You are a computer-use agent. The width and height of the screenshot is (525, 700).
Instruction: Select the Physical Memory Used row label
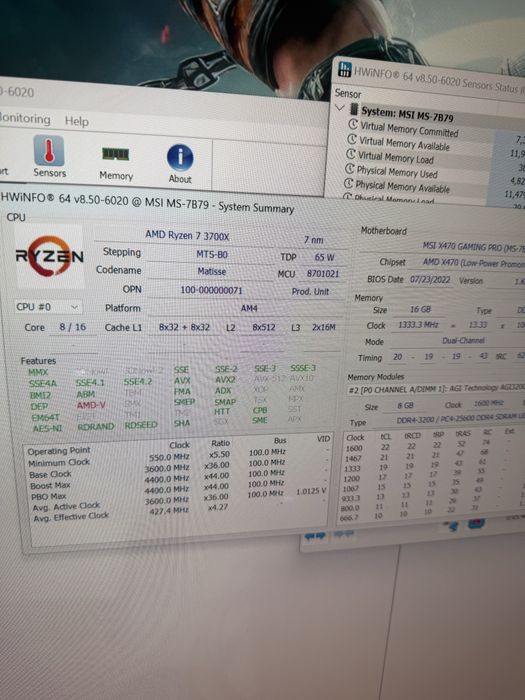pos(397,172)
